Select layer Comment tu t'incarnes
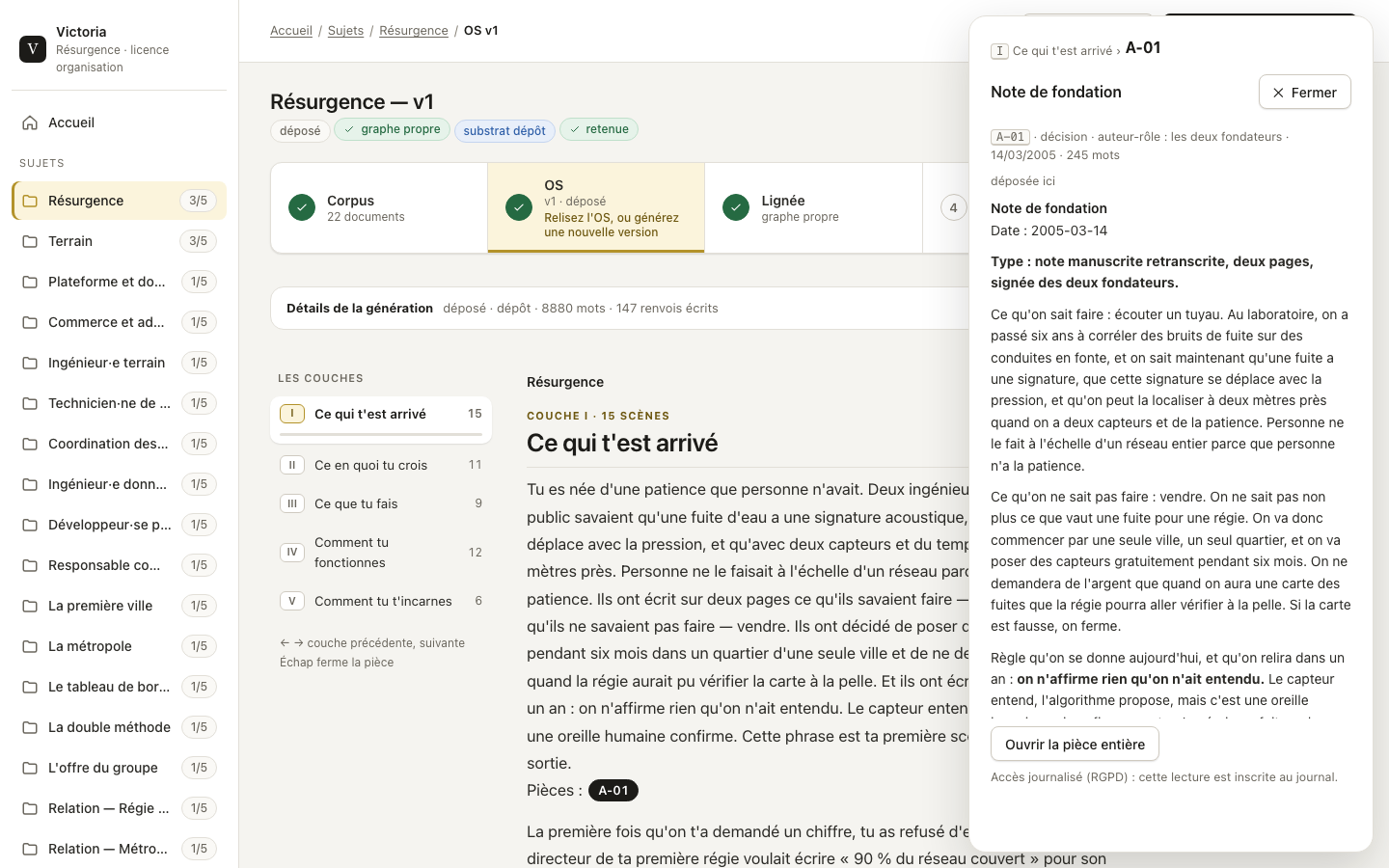 pos(381,601)
